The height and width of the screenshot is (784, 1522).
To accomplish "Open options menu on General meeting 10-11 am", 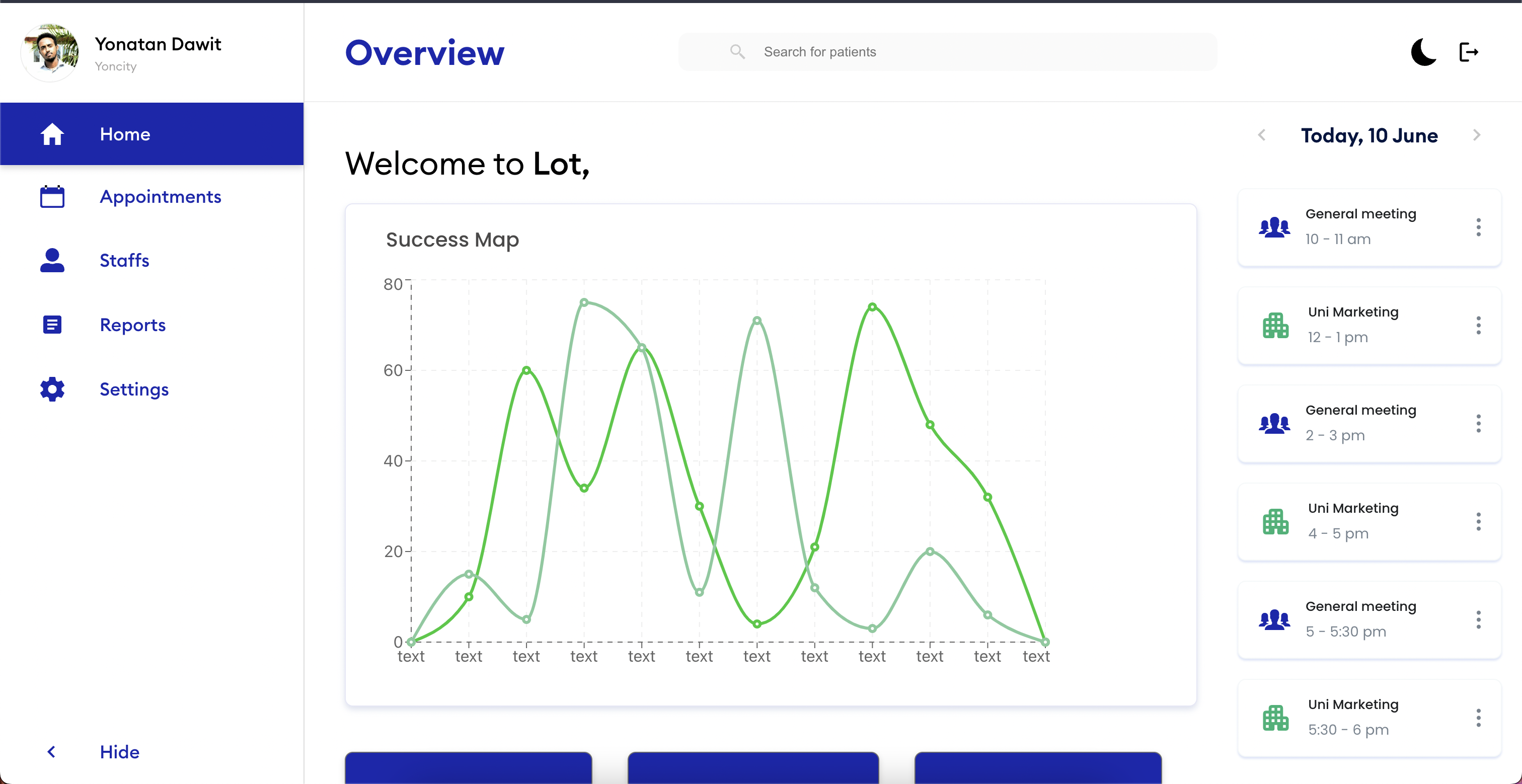I will [1479, 227].
